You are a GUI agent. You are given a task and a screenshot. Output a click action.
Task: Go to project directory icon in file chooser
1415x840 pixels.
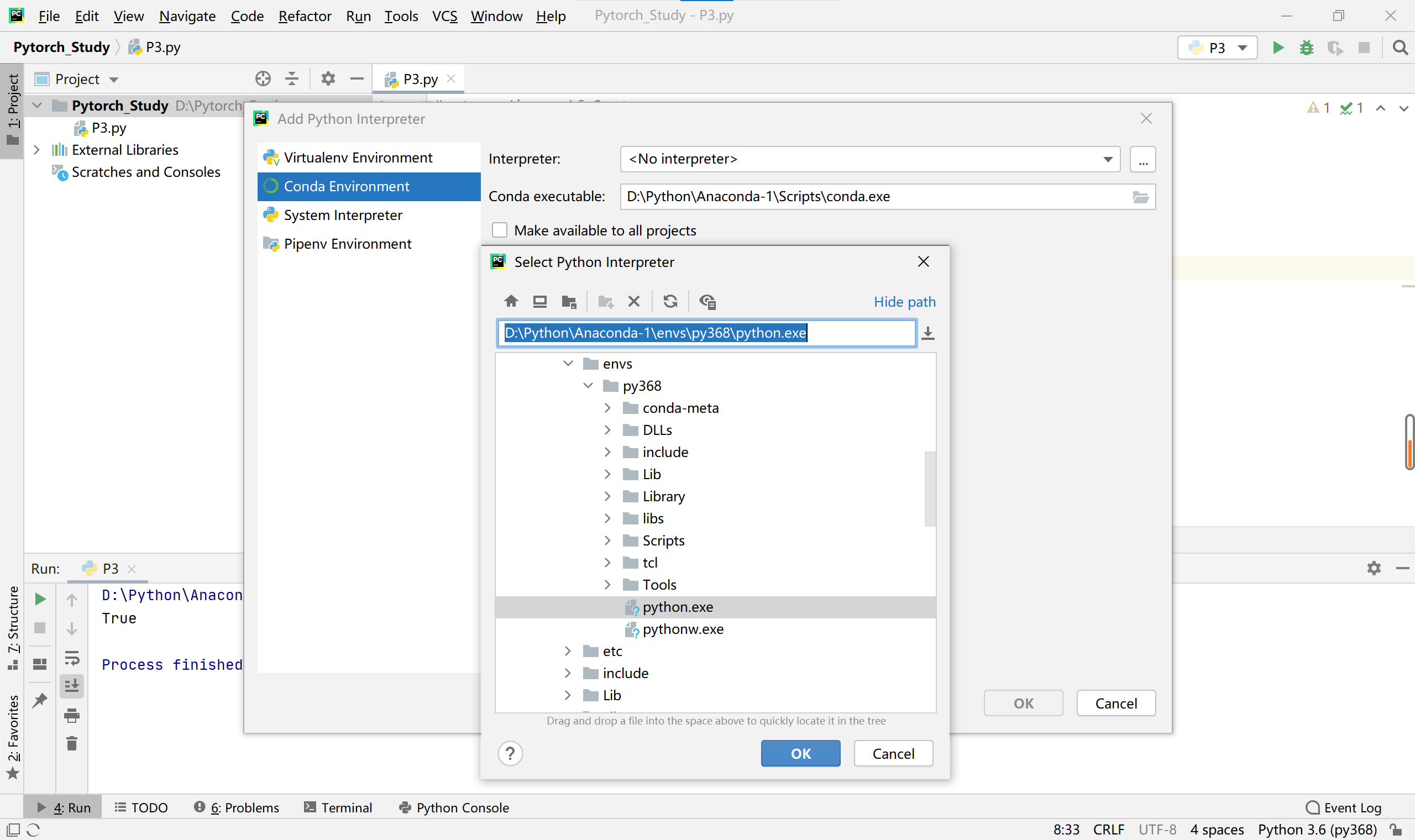click(x=569, y=301)
